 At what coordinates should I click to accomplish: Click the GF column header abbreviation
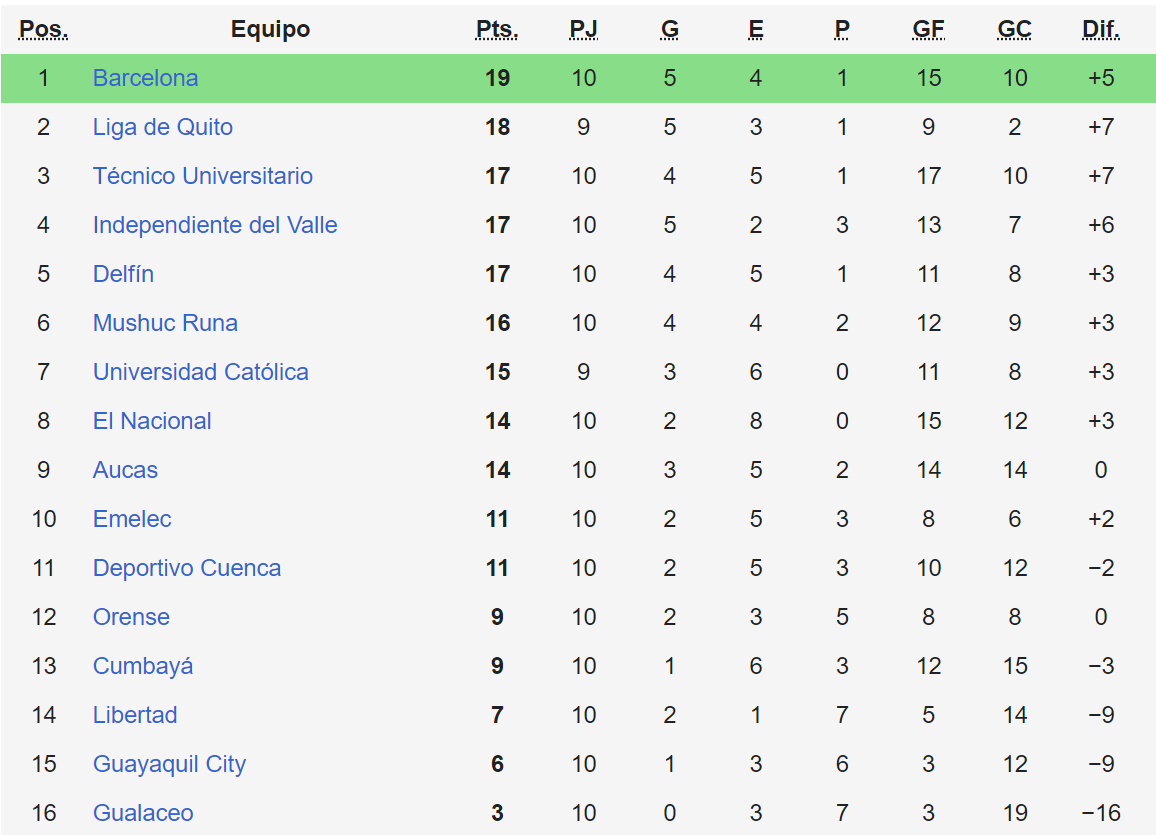click(928, 30)
